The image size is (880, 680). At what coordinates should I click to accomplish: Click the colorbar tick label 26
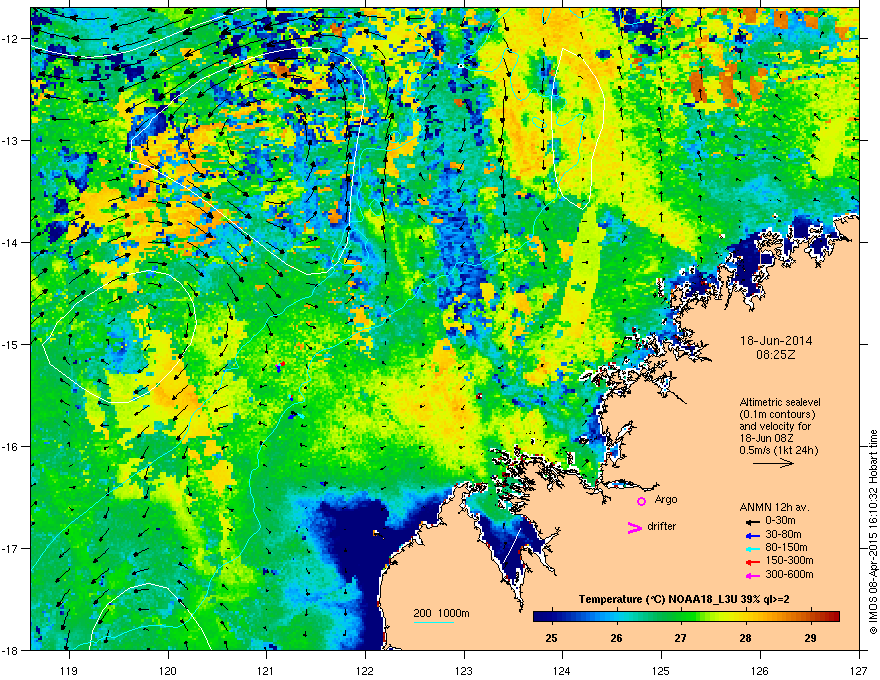616,638
